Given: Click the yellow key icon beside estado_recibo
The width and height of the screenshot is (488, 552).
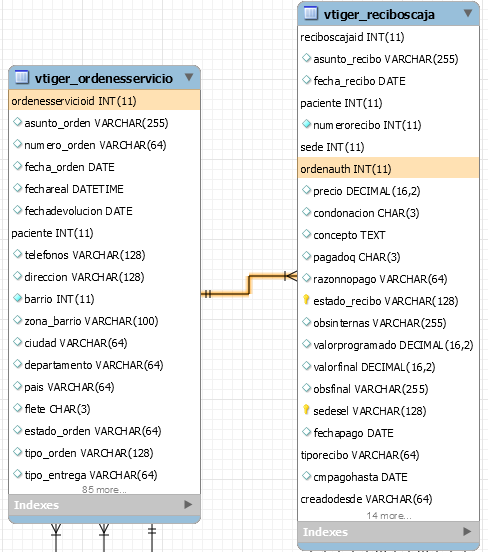Looking at the screenshot, I should pos(306,300).
